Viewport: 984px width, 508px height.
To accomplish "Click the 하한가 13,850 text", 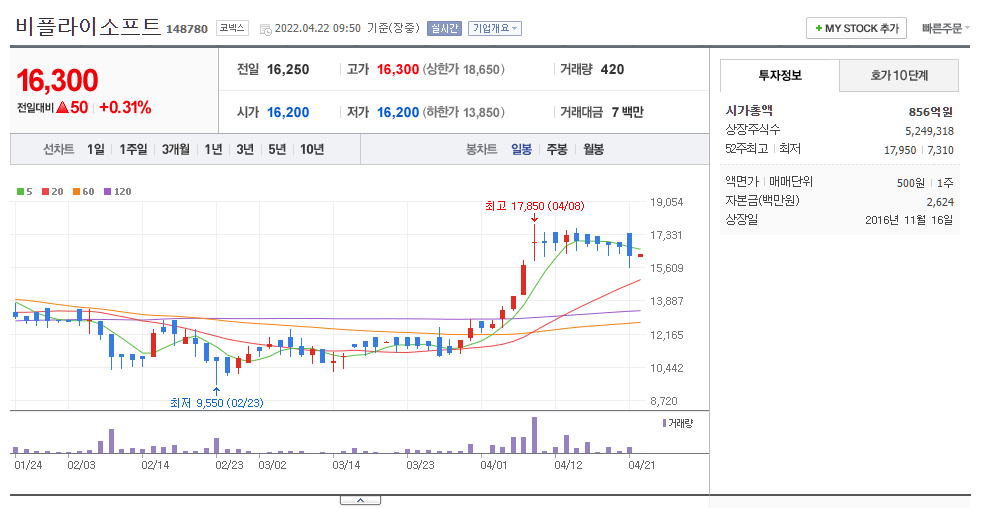I will (x=463, y=112).
